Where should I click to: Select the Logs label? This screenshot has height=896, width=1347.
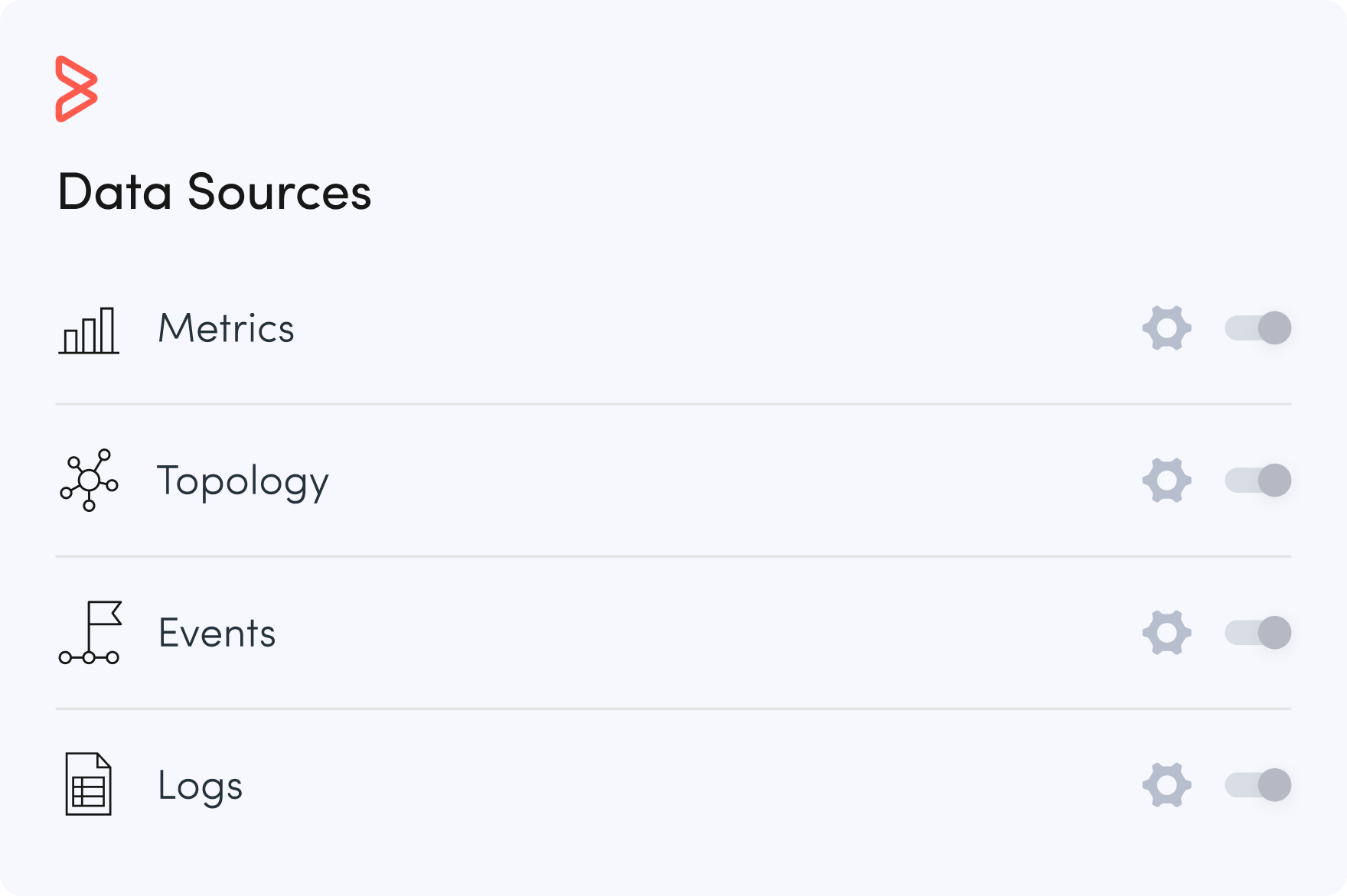[x=200, y=787]
